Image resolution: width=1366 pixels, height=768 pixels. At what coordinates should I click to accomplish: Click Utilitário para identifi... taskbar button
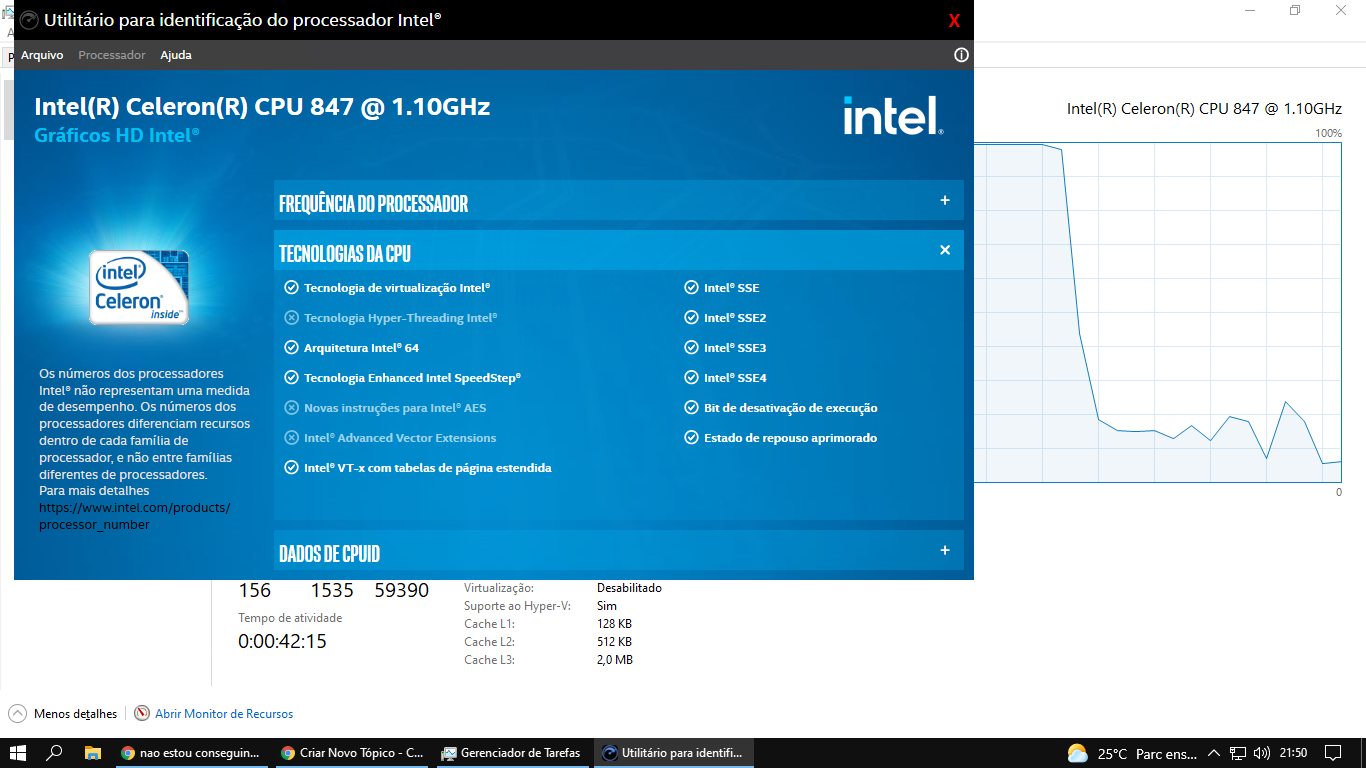coord(674,753)
